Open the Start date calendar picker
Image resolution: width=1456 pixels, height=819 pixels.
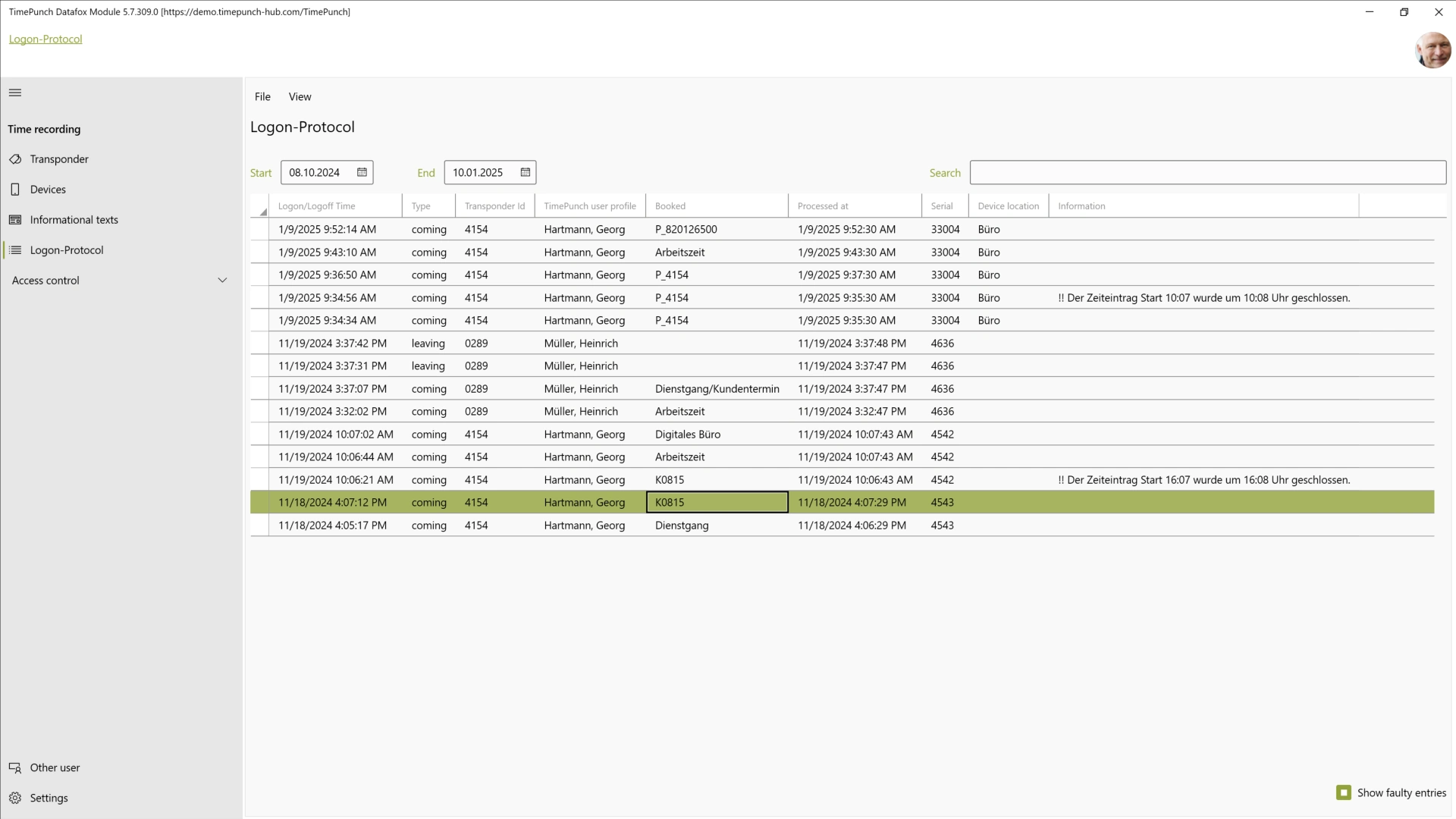[x=362, y=172]
